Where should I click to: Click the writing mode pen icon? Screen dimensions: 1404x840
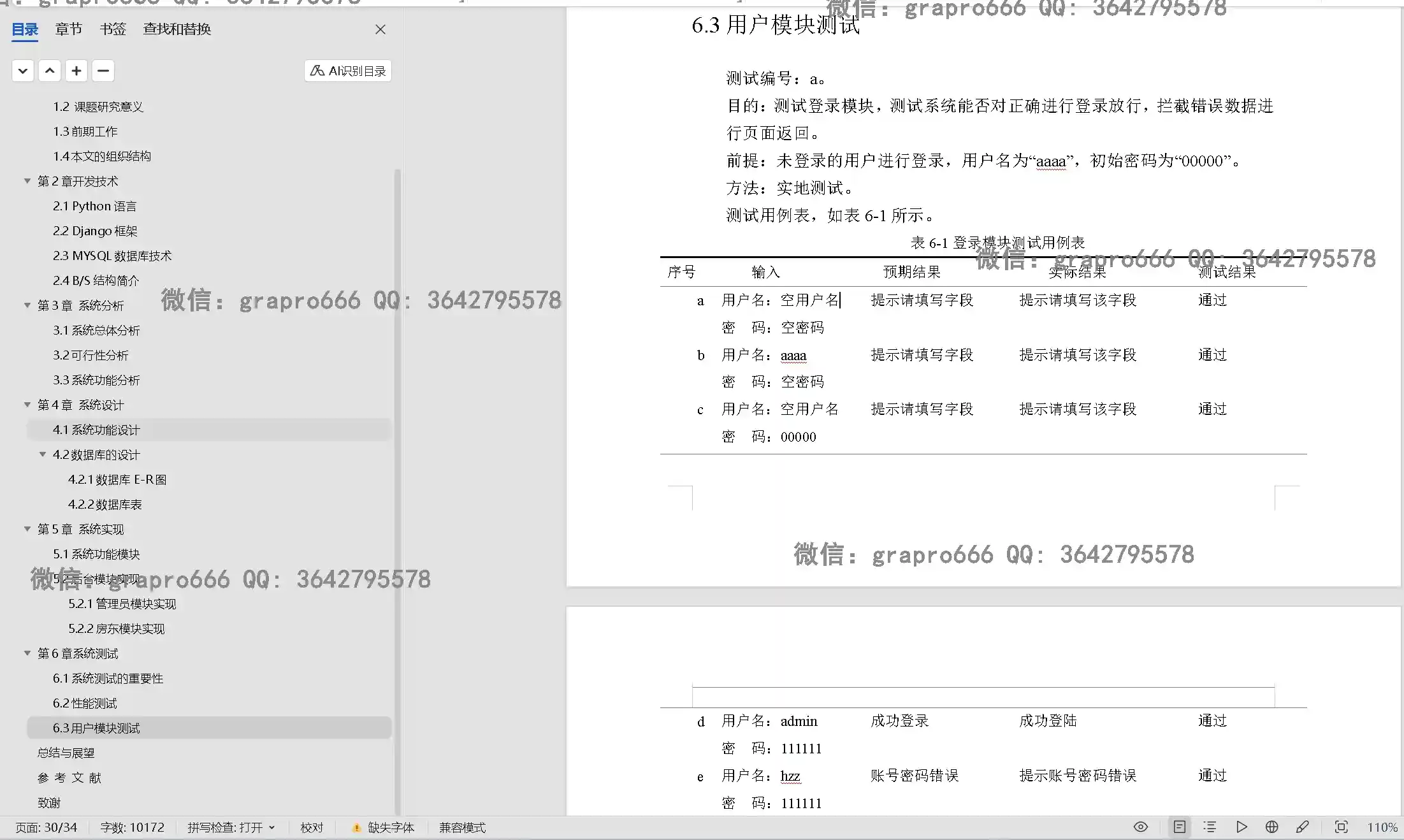click(x=1302, y=827)
